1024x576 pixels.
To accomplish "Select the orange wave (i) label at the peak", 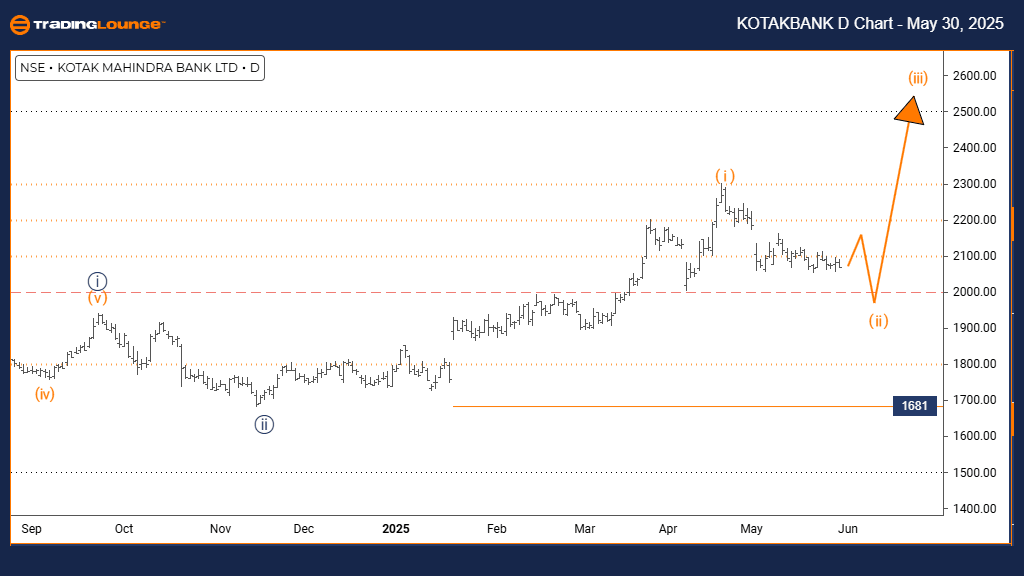I will tap(724, 176).
